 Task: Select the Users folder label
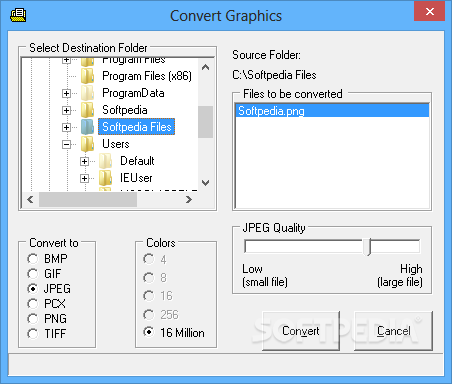(x=115, y=144)
